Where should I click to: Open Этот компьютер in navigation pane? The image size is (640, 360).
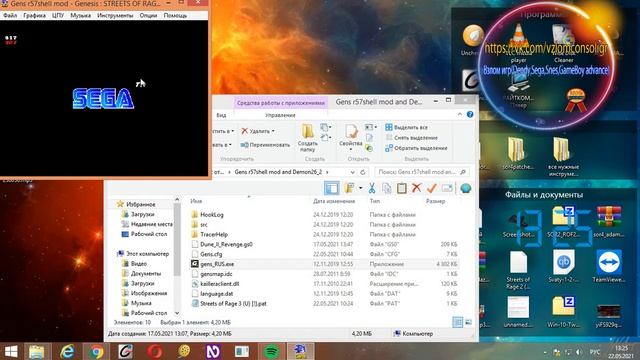coord(147,253)
